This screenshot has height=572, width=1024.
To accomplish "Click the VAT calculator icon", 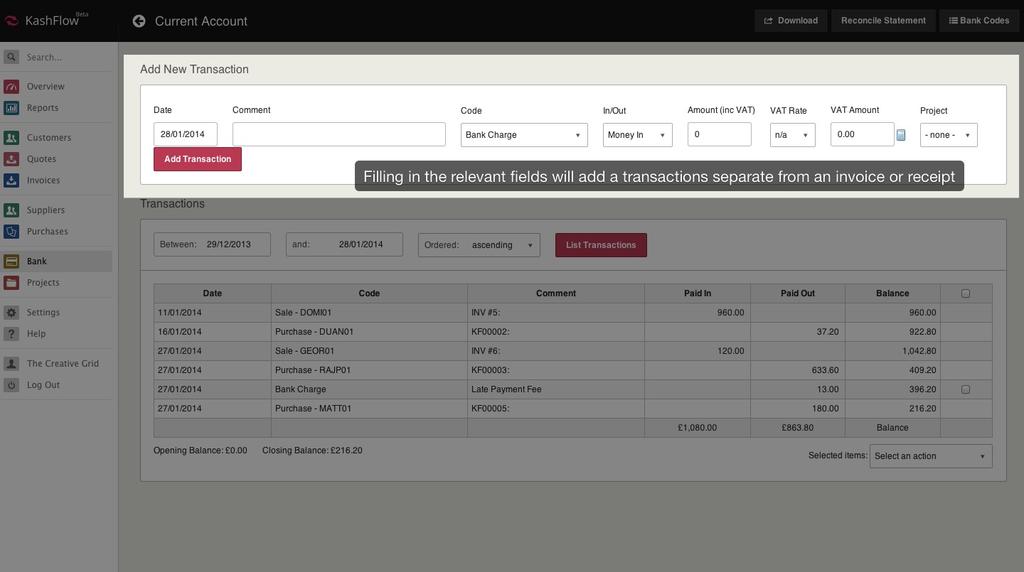I will click(901, 135).
